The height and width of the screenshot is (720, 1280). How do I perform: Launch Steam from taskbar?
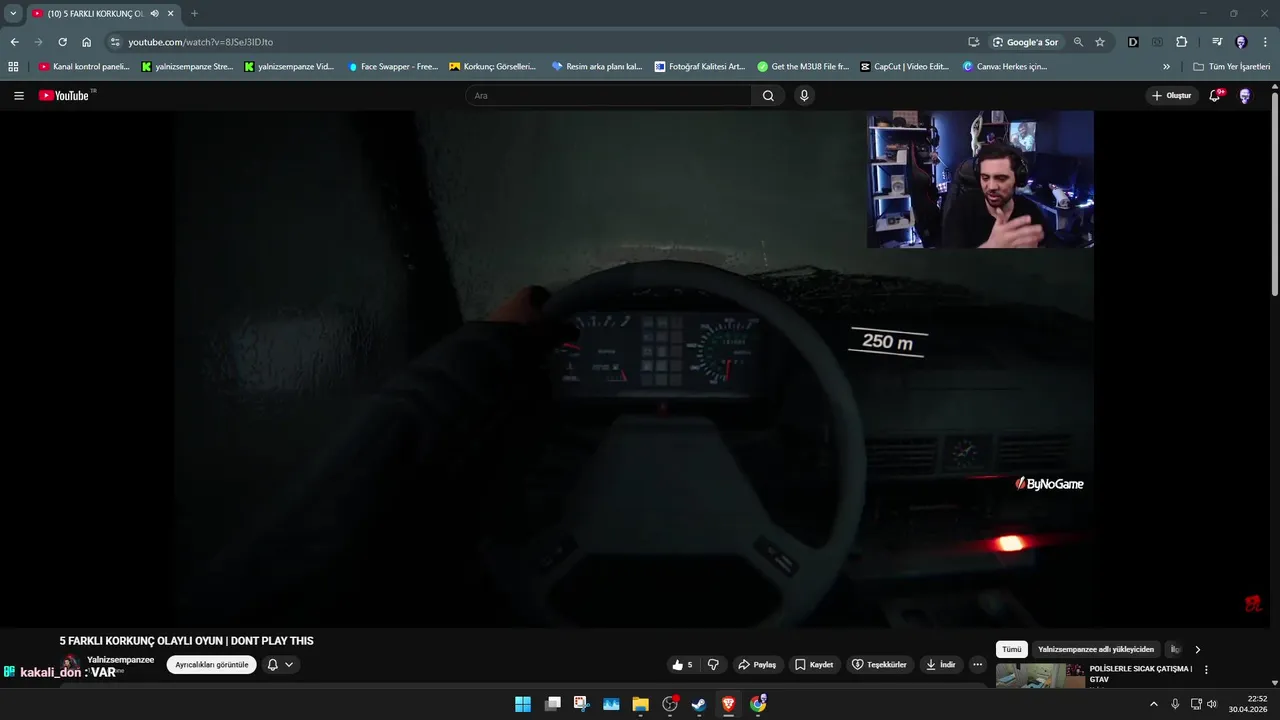click(x=699, y=704)
